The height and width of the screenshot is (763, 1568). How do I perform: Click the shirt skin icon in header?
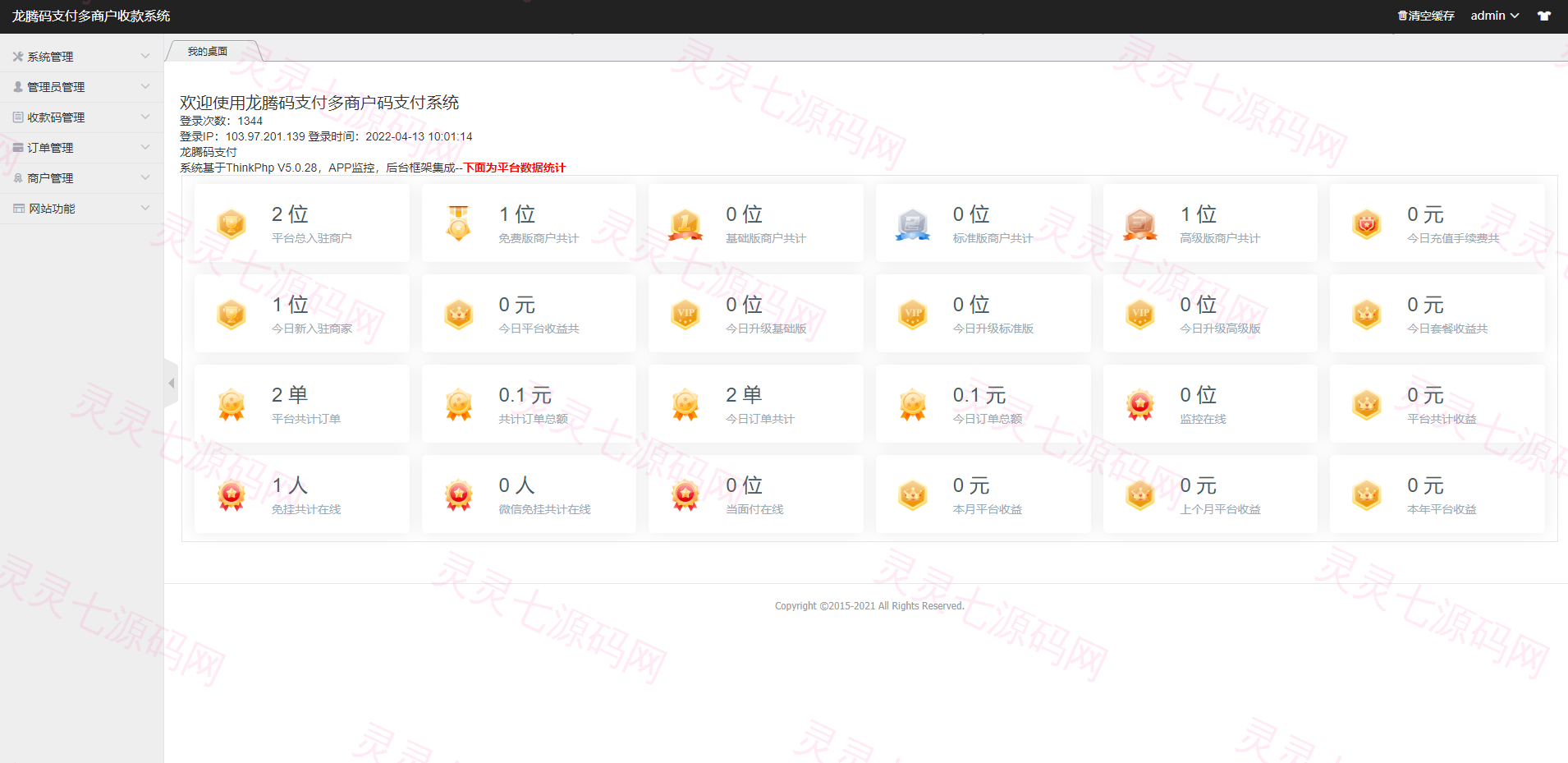(1544, 16)
